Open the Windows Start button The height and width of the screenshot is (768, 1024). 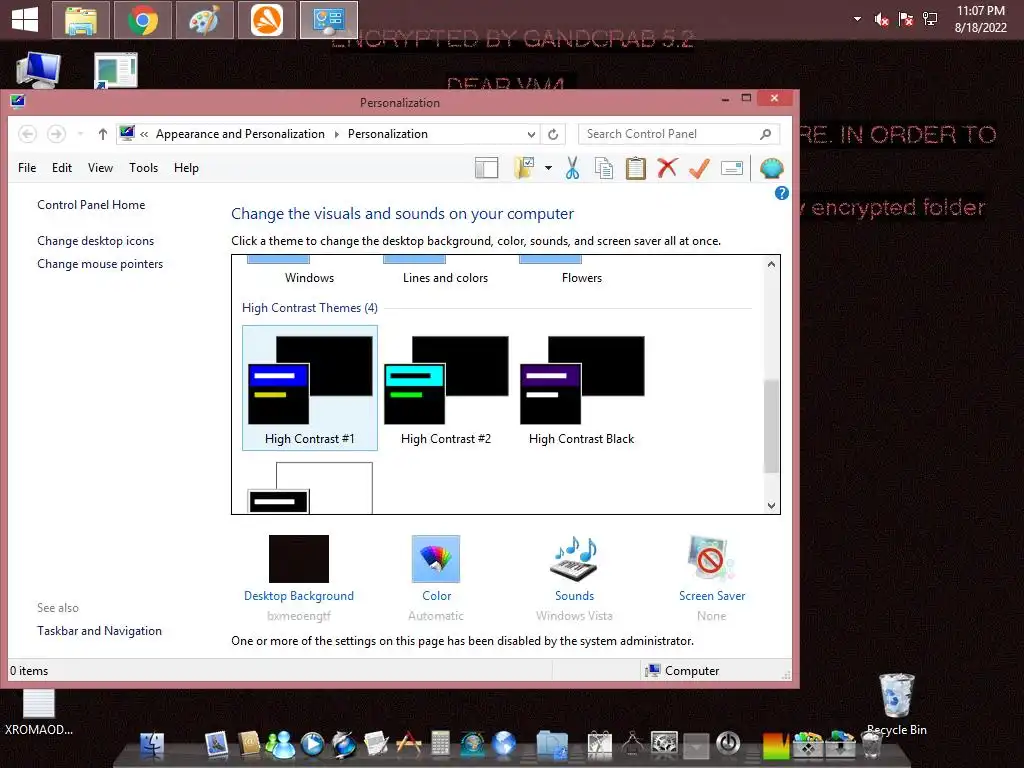tap(25, 19)
